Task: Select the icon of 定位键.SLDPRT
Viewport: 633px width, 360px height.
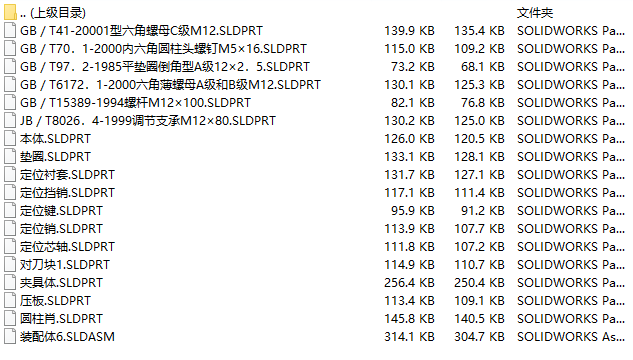Action: [10, 211]
